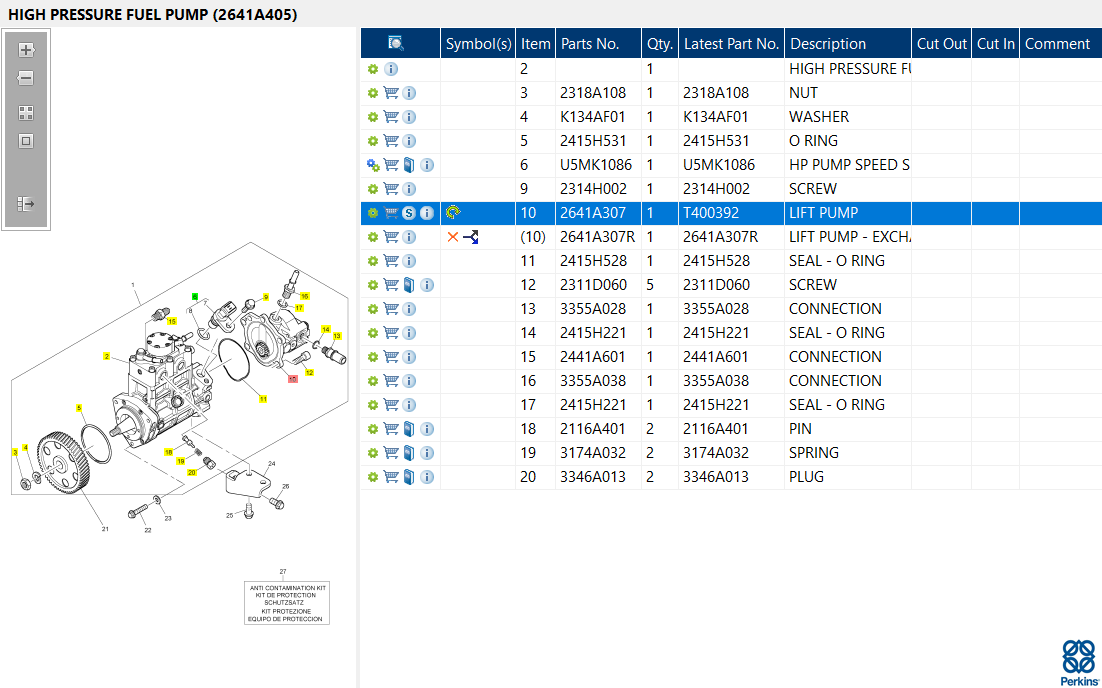Click the S supersession icon on LIFT PUMP row

click(x=409, y=213)
